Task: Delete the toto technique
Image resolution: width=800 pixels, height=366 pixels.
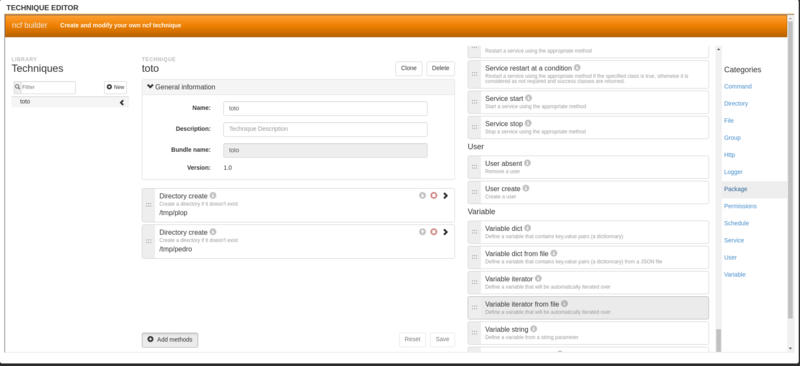Action: click(x=440, y=68)
